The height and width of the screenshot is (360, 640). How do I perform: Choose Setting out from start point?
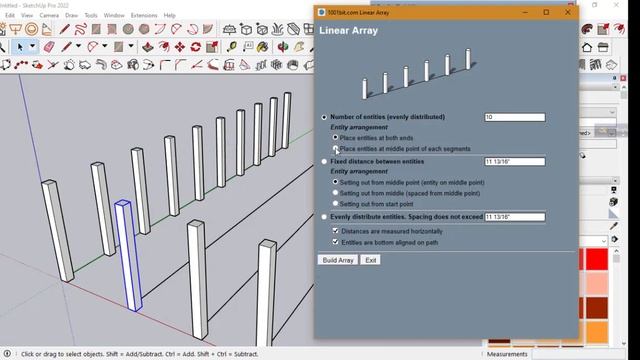click(335, 203)
